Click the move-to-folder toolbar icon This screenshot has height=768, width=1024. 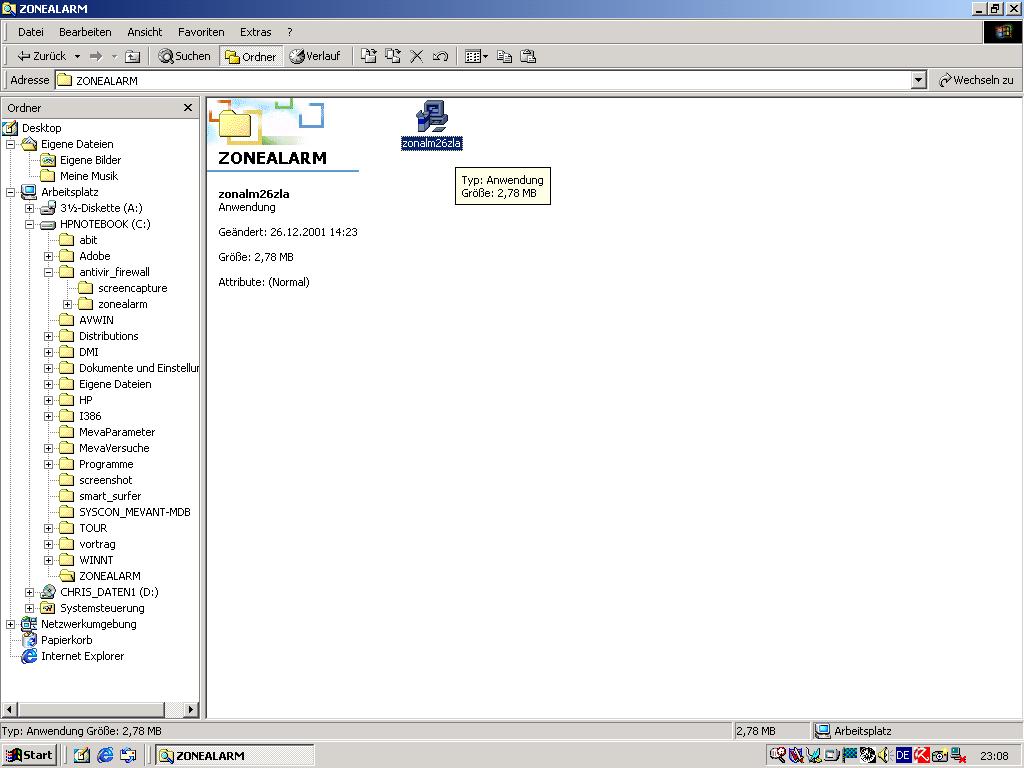click(x=369, y=56)
